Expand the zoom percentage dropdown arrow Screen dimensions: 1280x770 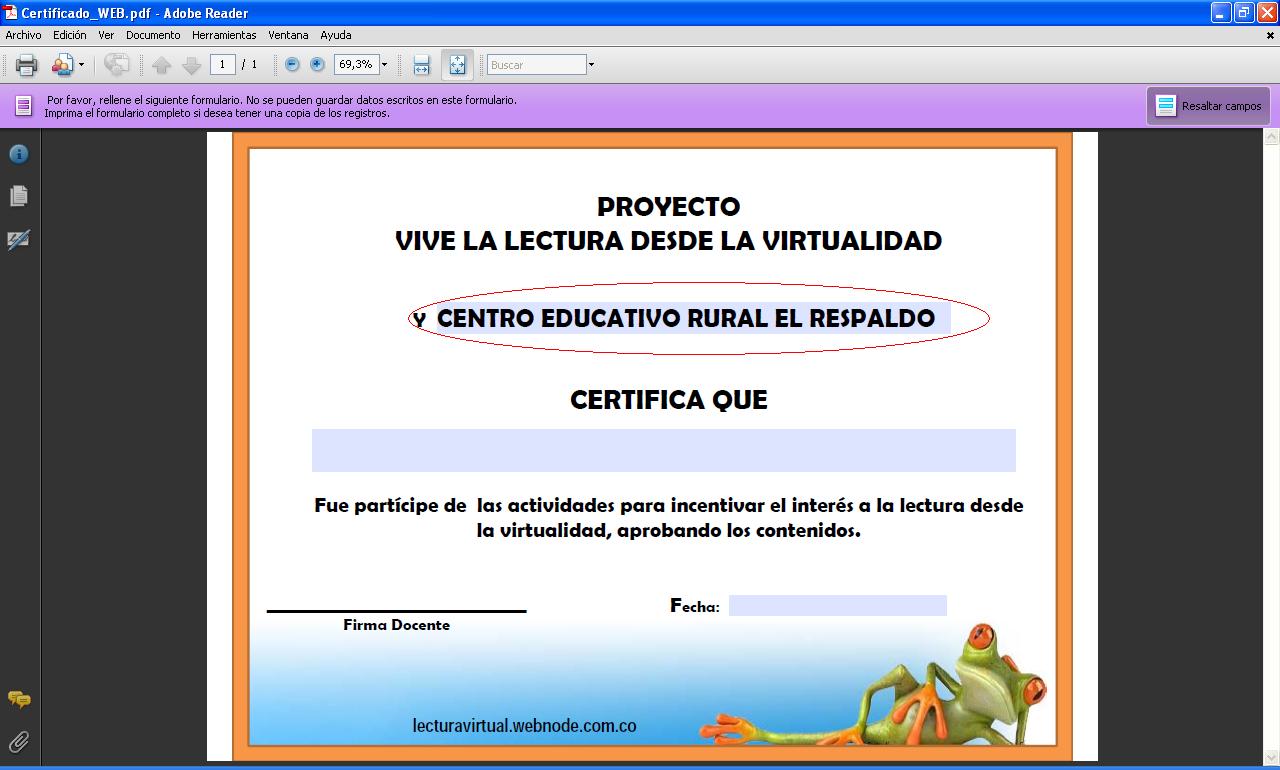(x=384, y=65)
